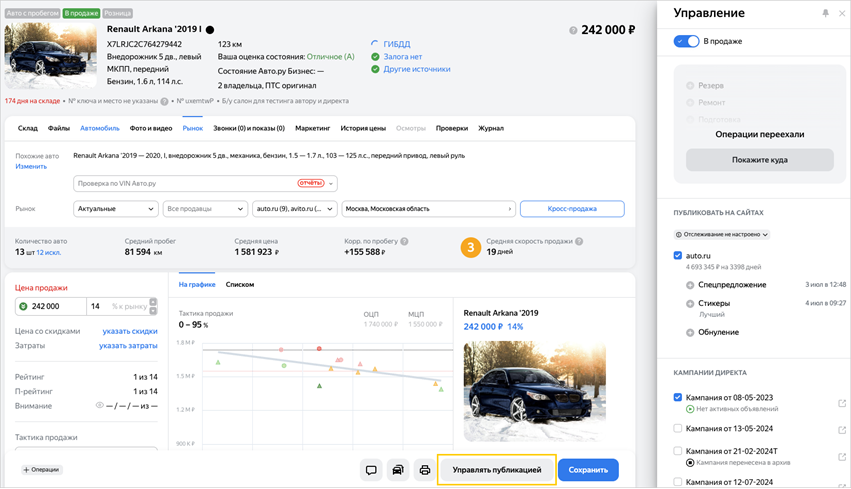Open the Все продавцы dropdown
Viewport: 851px width, 489px height.
(205, 209)
